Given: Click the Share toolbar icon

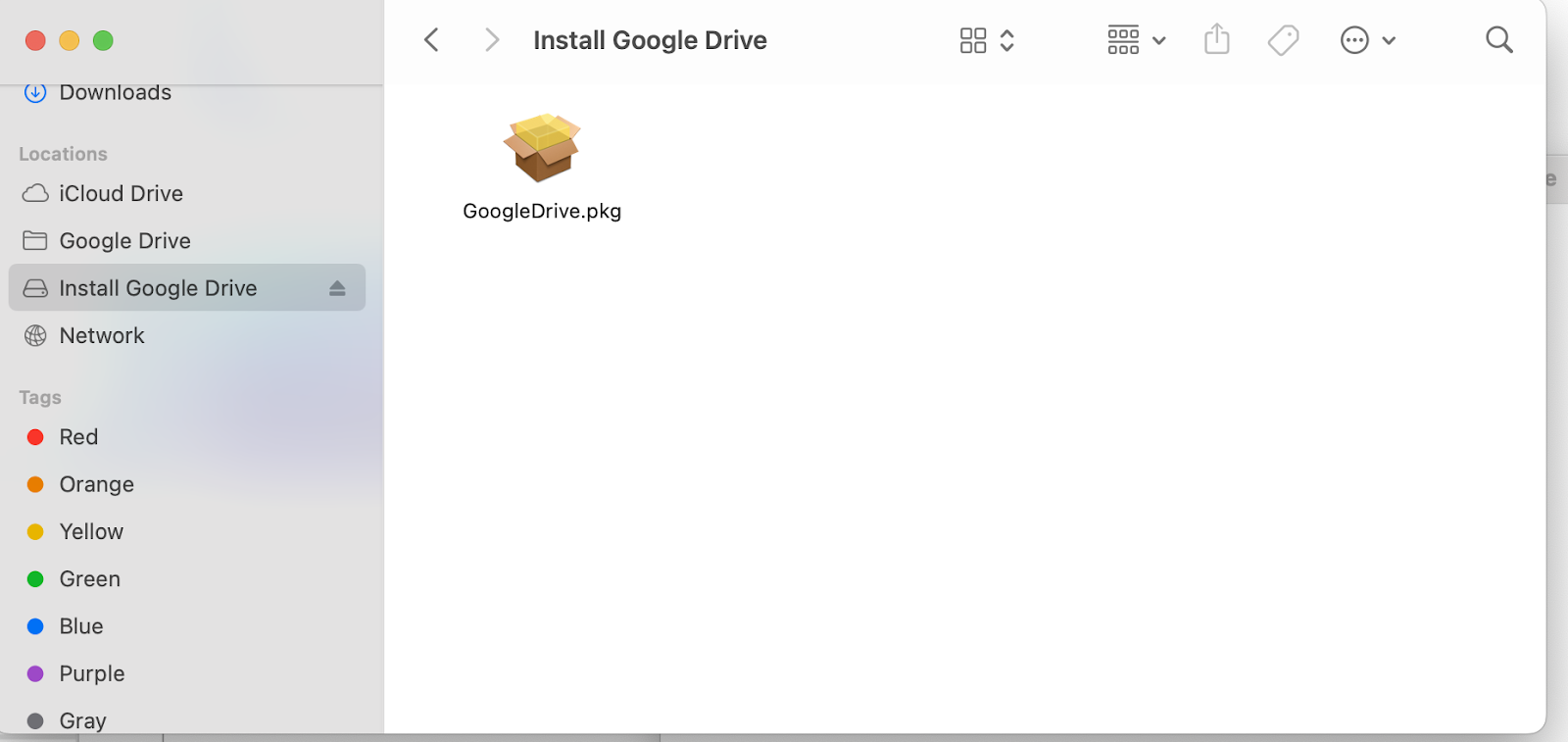Looking at the screenshot, I should [1217, 40].
